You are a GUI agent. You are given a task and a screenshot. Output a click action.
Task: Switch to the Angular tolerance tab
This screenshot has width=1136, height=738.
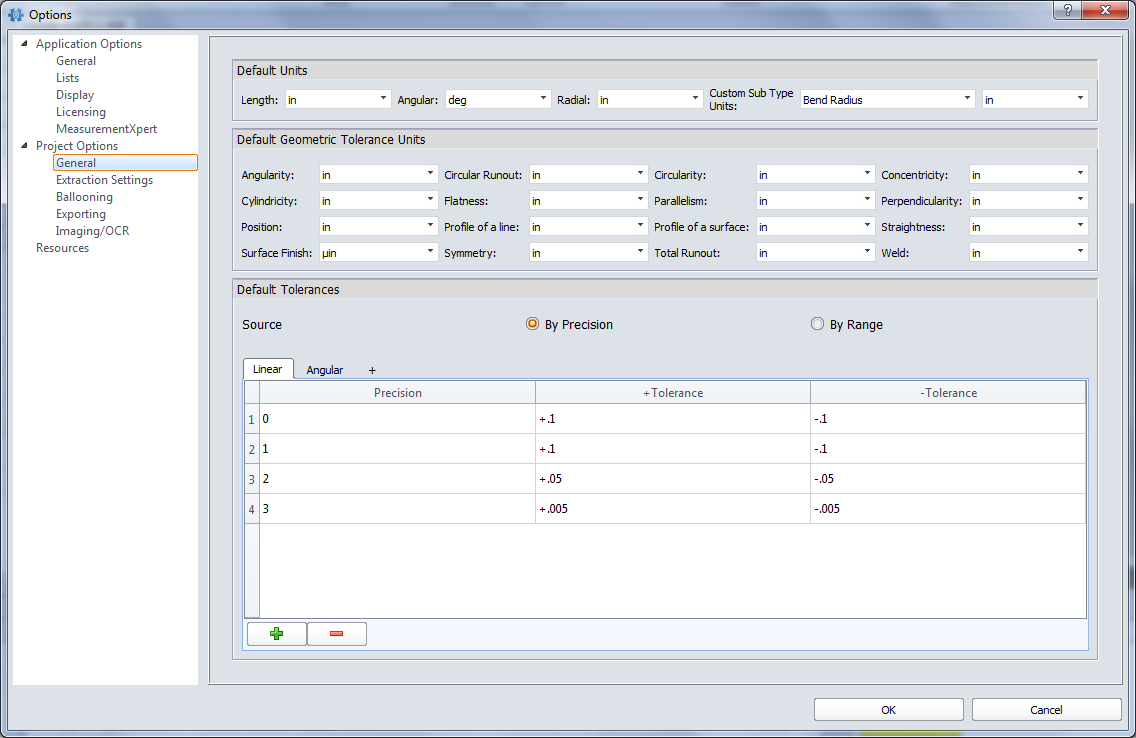[325, 369]
